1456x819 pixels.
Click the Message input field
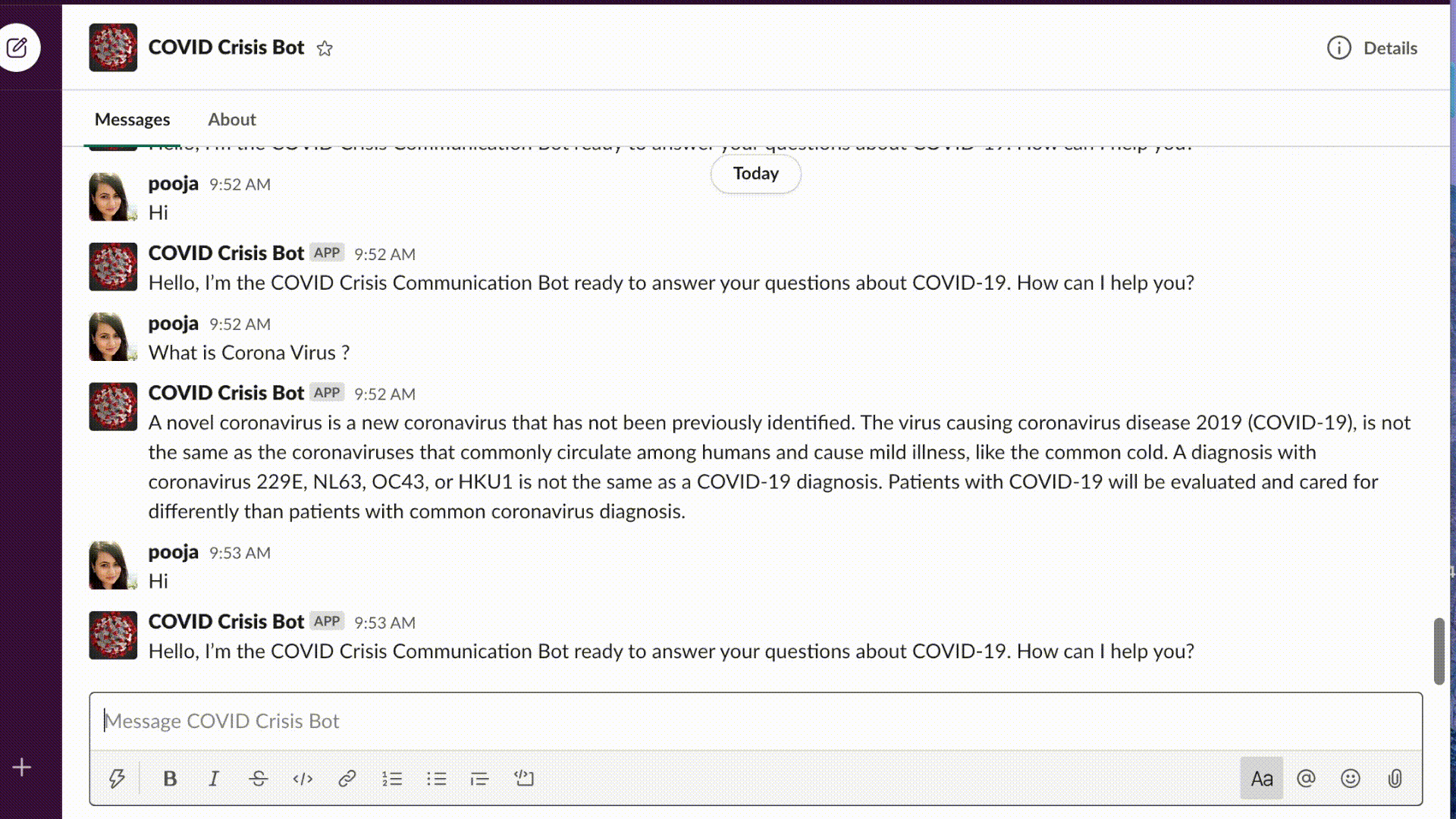coord(755,720)
